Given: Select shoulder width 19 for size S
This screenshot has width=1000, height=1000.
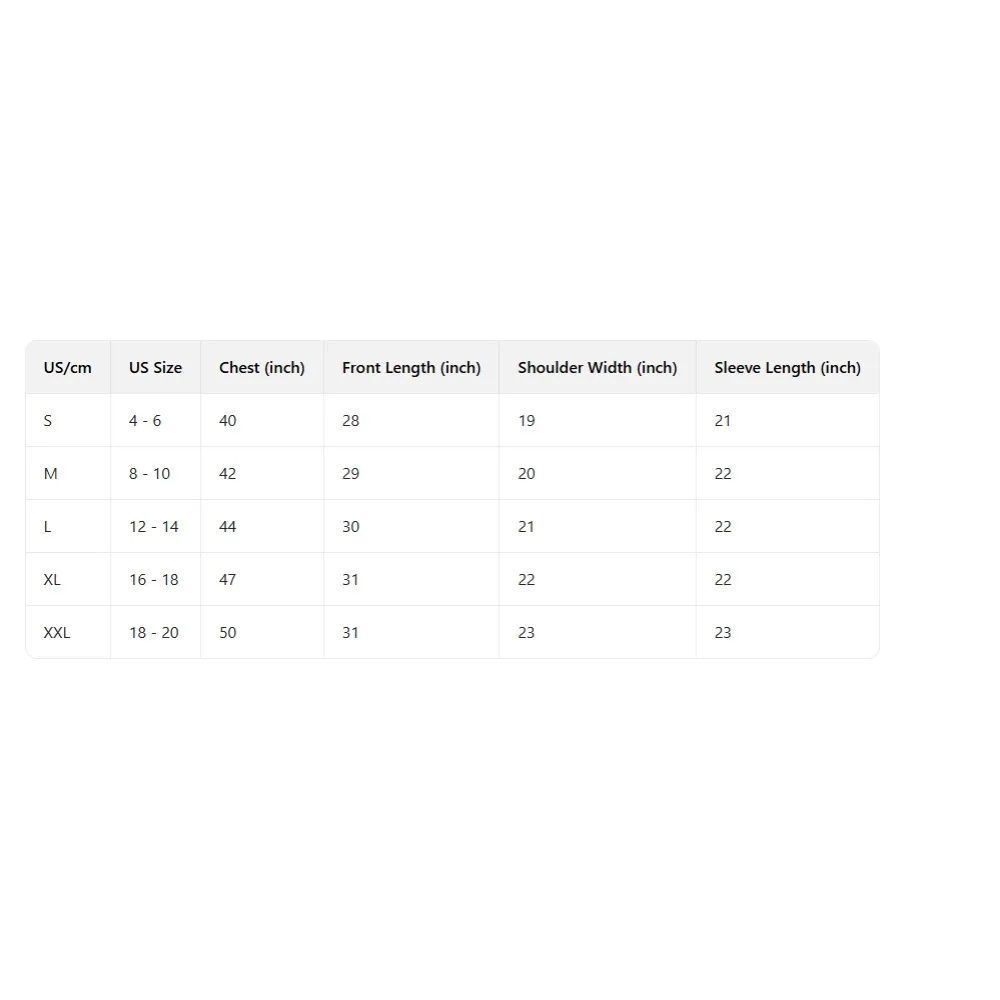Looking at the screenshot, I should (x=527, y=421).
